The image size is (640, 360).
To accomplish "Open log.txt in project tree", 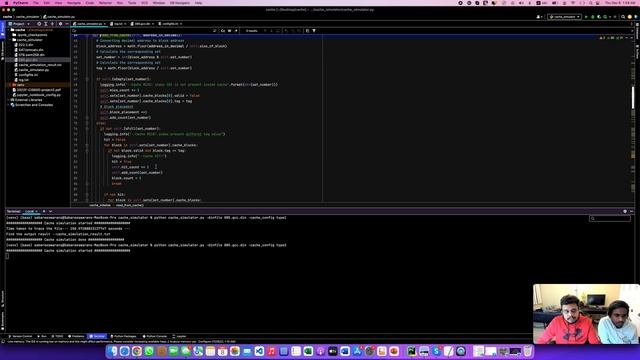I will [23, 80].
